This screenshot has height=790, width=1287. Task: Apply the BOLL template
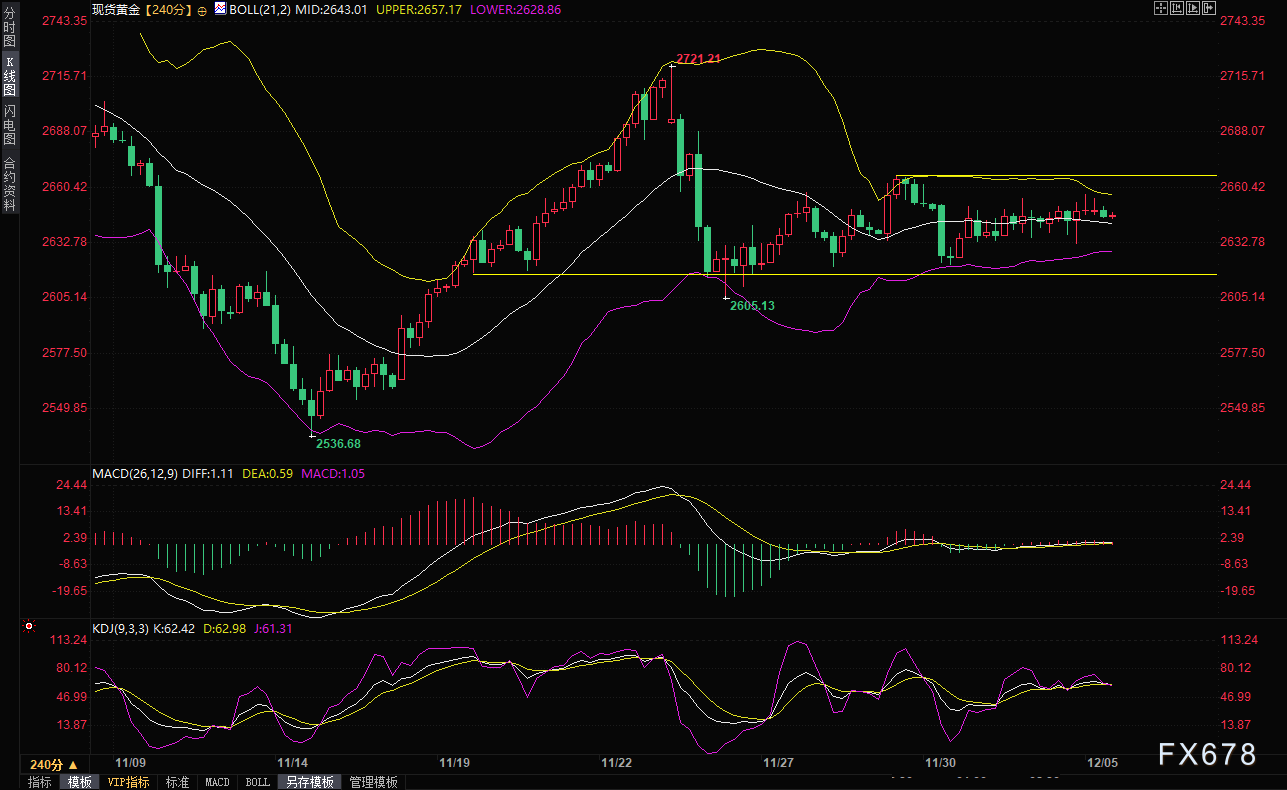(x=257, y=782)
